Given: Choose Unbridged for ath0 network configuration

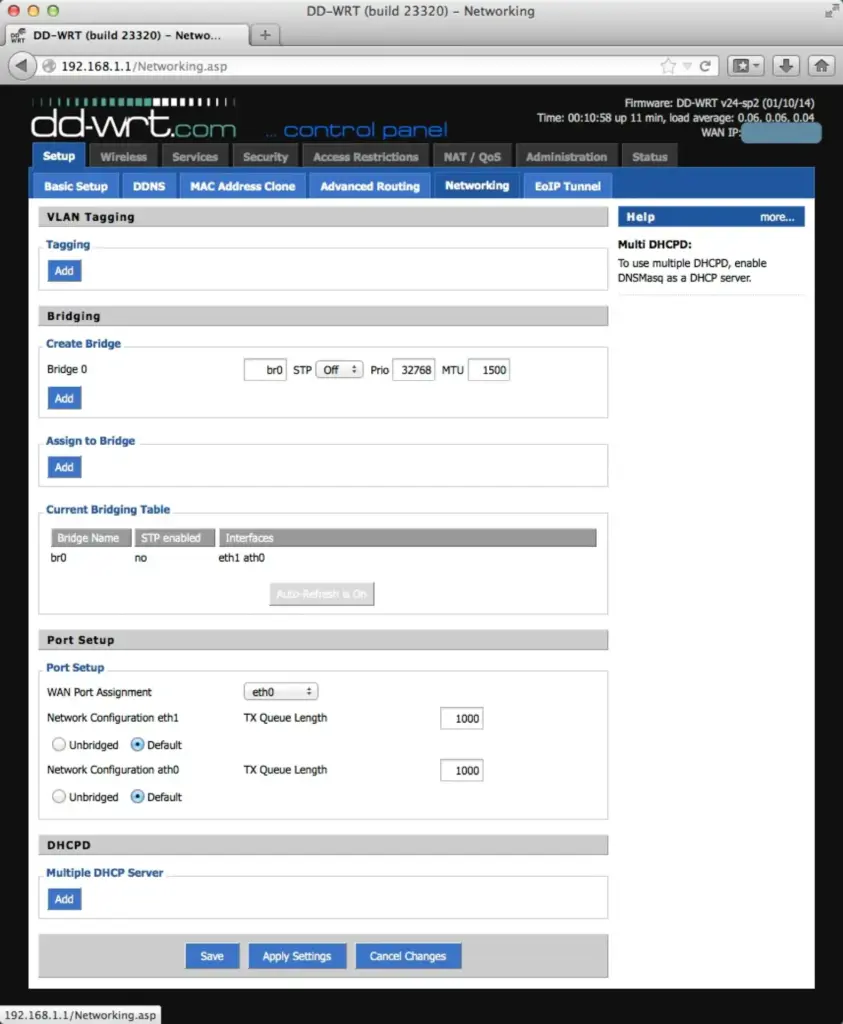Looking at the screenshot, I should pos(59,797).
